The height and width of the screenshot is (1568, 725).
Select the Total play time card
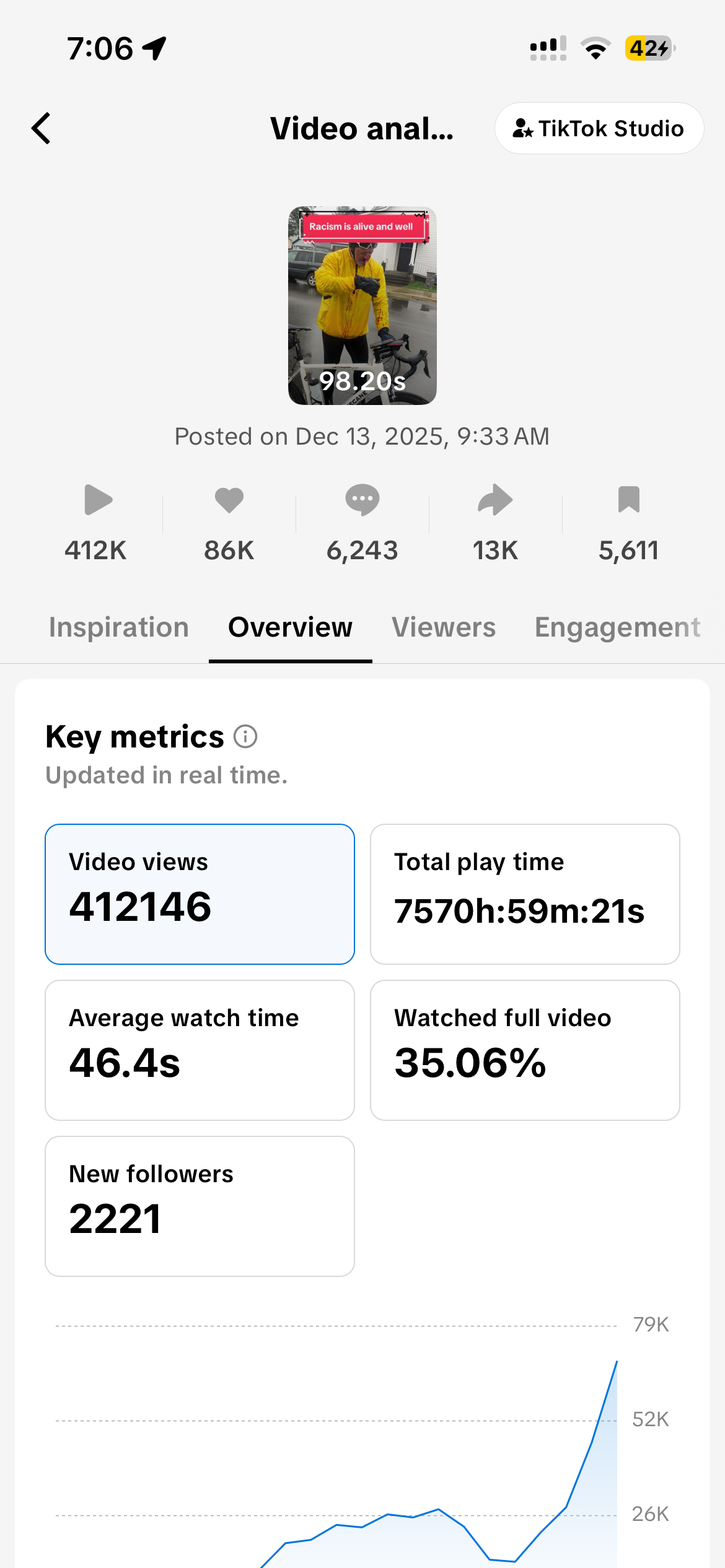525,894
